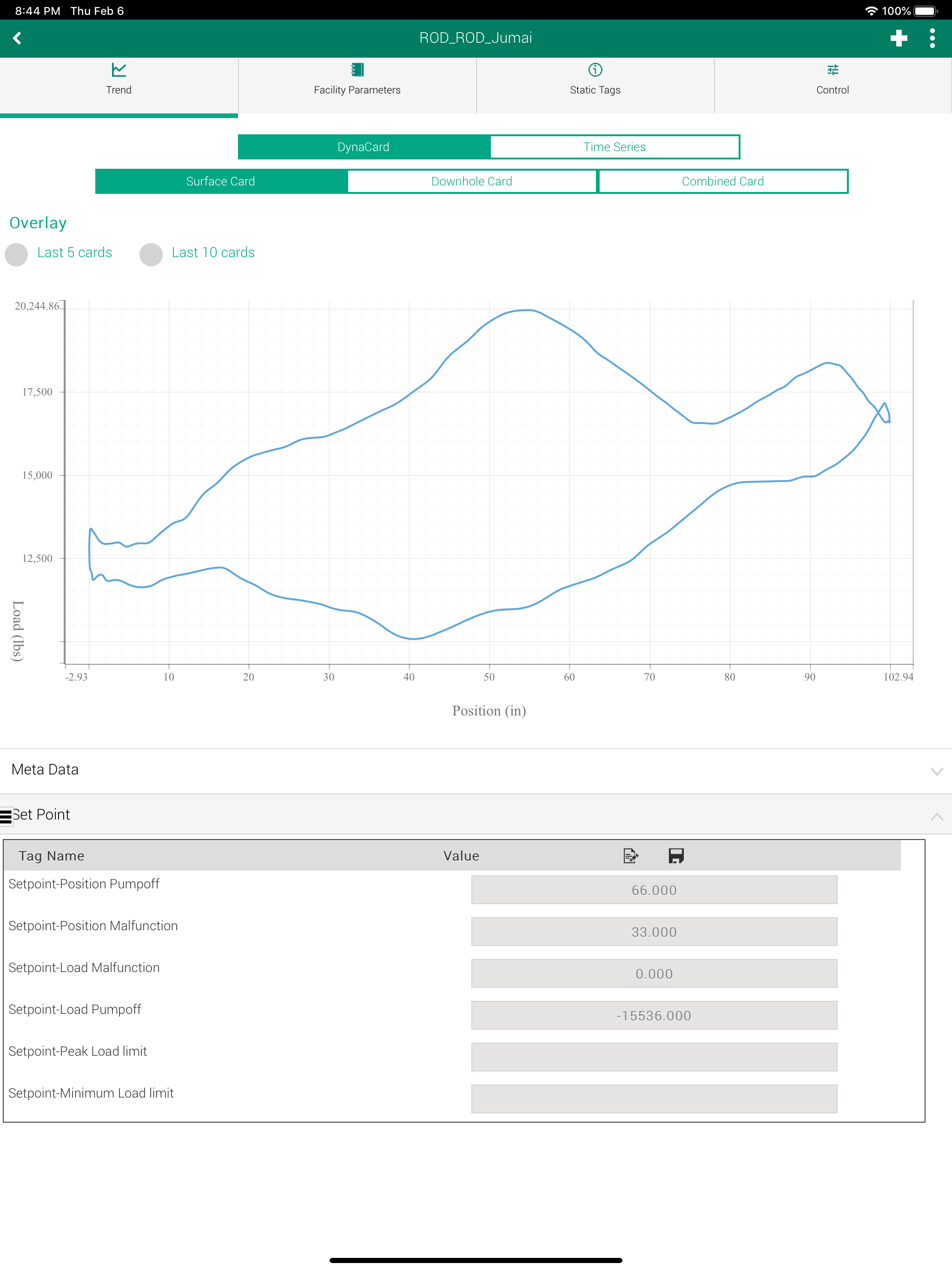Viewport: 952px width, 1270px height.
Task: Click the Setpoint-Minimum Load limit field
Action: [x=654, y=1099]
